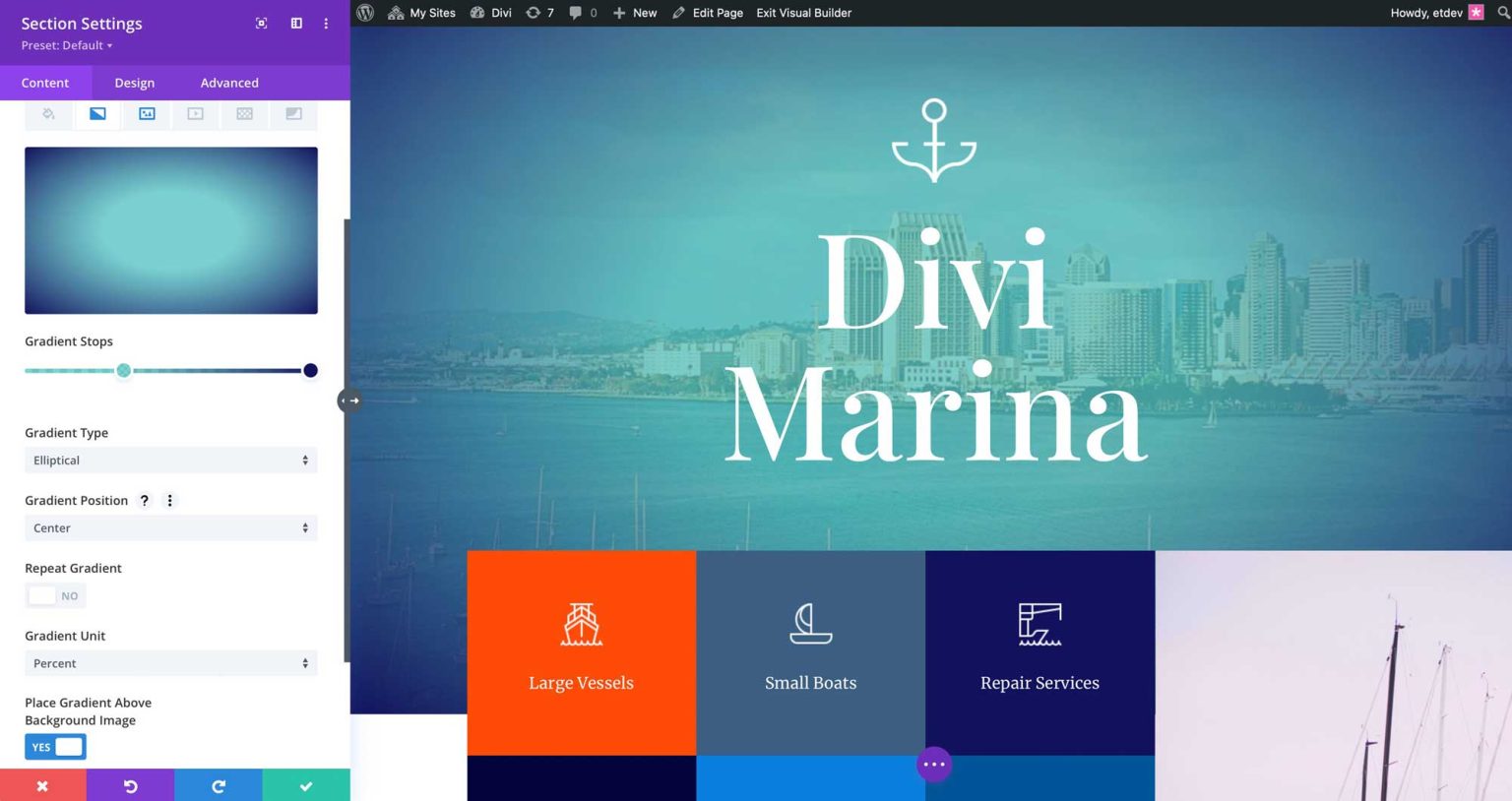The height and width of the screenshot is (801, 1512).
Task: Click the expand modal icon in Section Settings
Action: tap(261, 23)
